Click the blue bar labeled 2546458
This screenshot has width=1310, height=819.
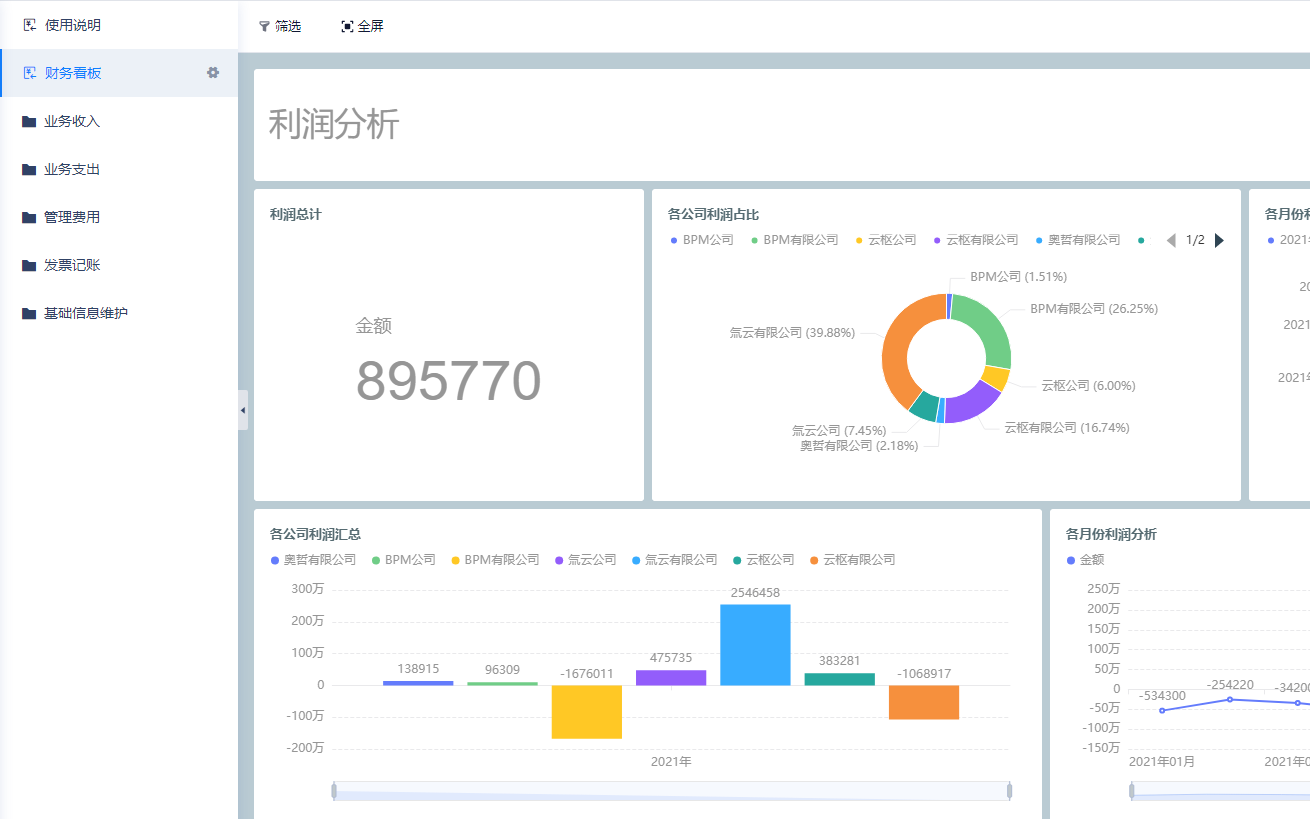755,645
